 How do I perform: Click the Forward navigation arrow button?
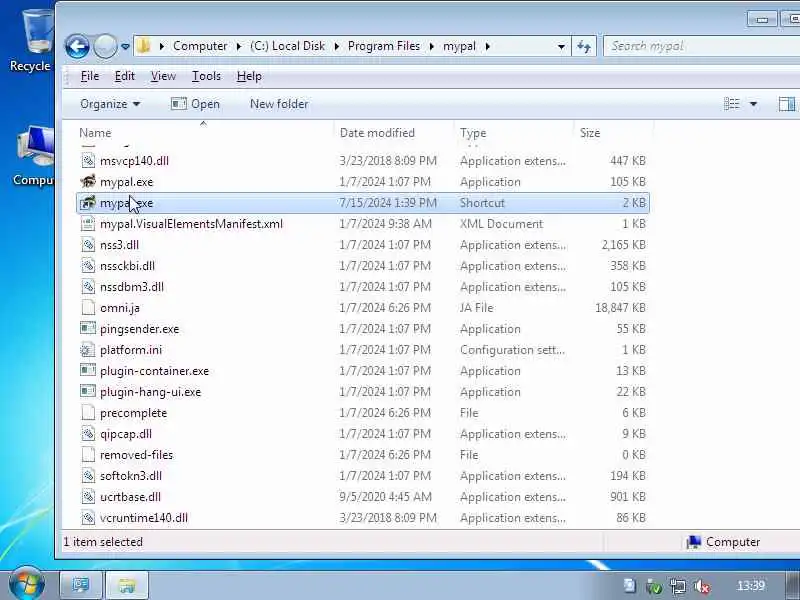[106, 46]
